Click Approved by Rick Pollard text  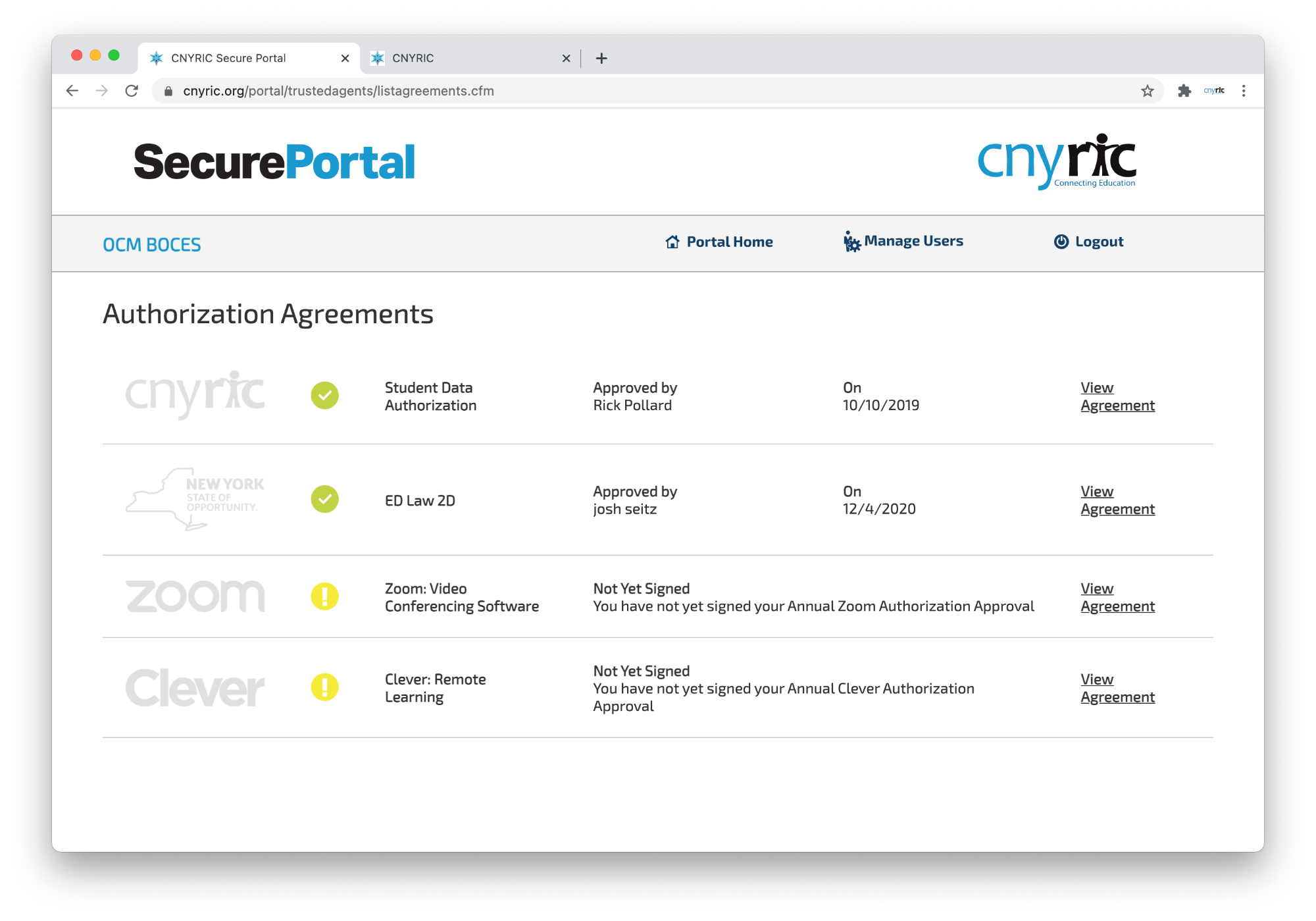[635, 396]
